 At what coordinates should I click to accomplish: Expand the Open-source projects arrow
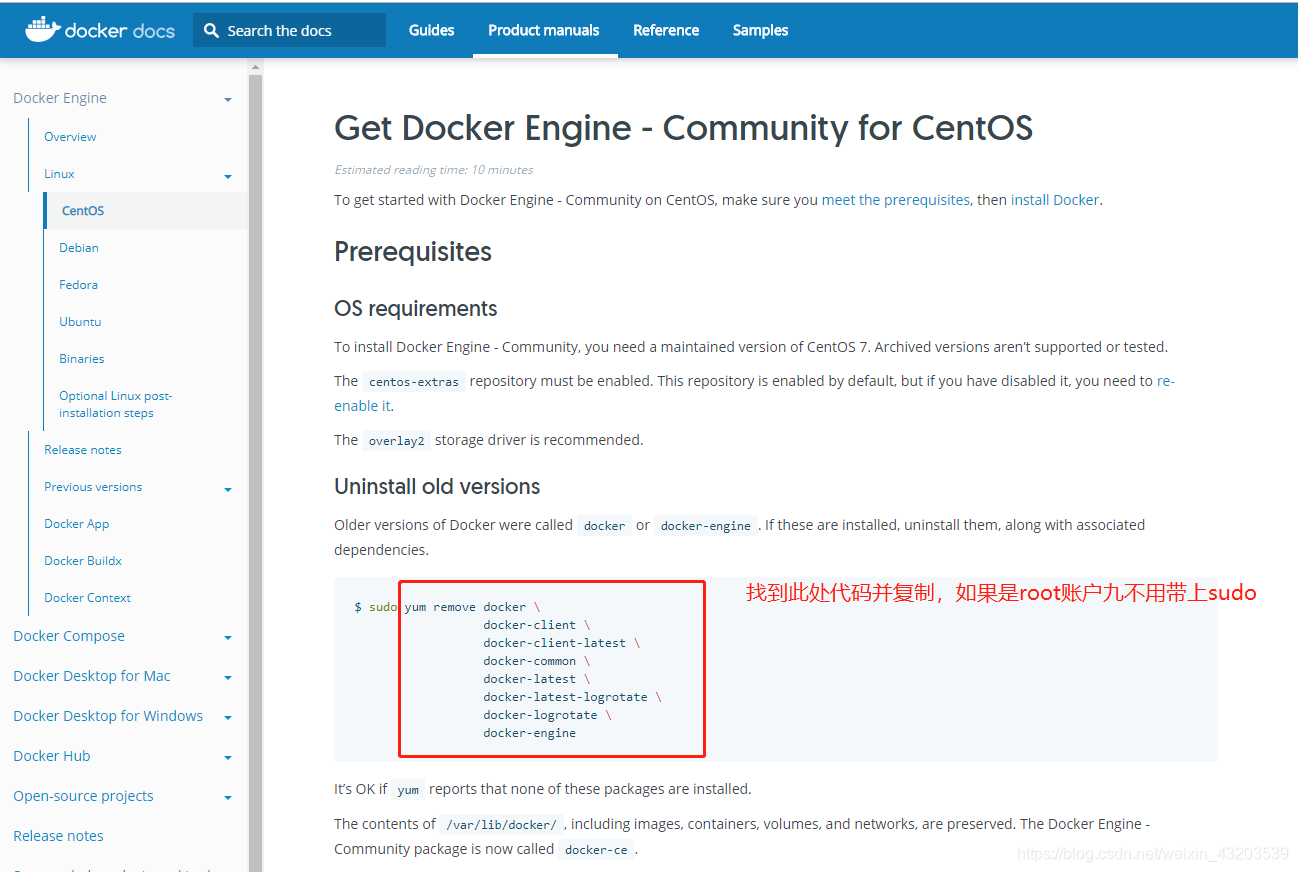[228, 798]
